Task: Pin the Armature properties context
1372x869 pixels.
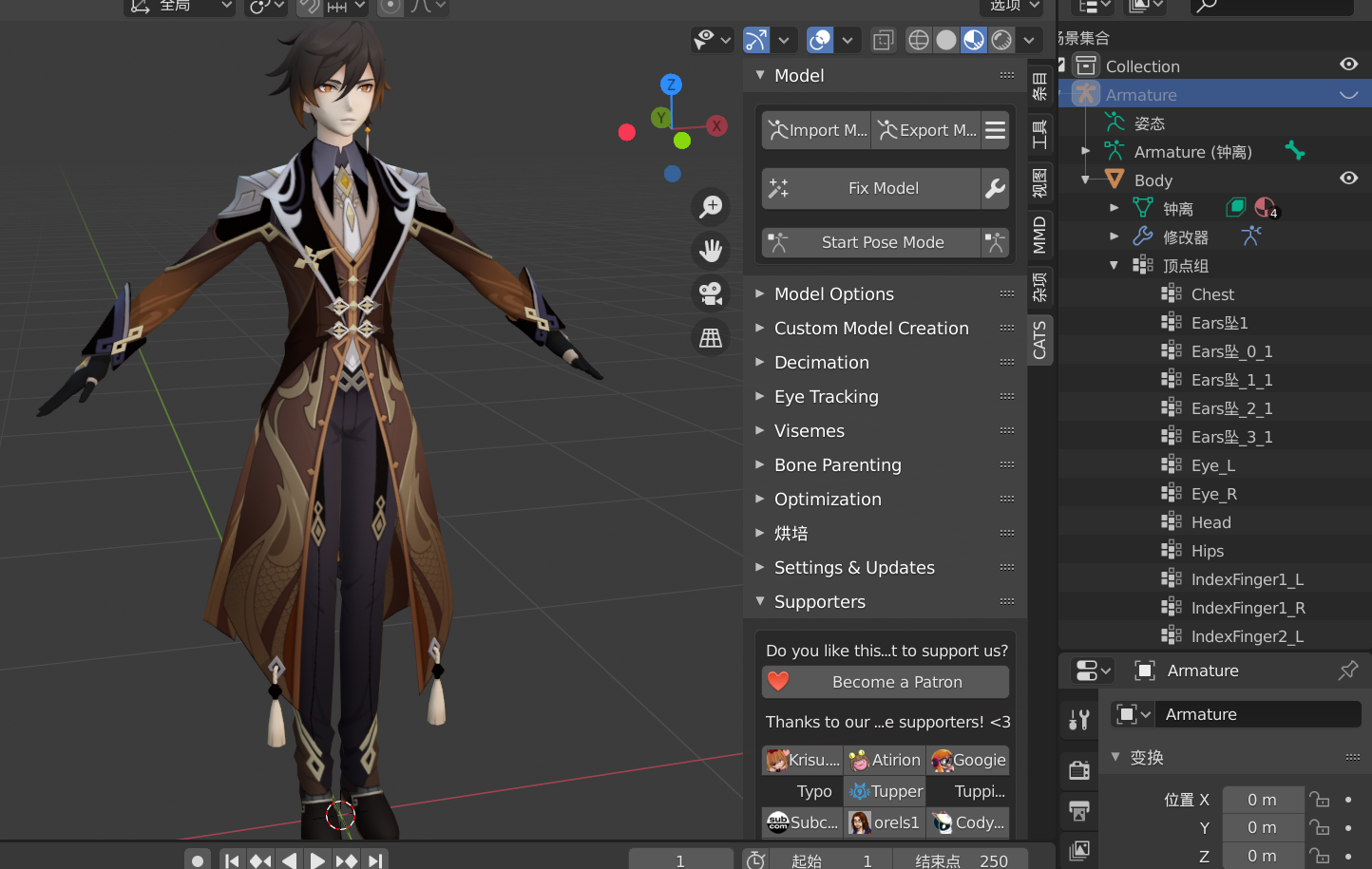Action: (1347, 671)
